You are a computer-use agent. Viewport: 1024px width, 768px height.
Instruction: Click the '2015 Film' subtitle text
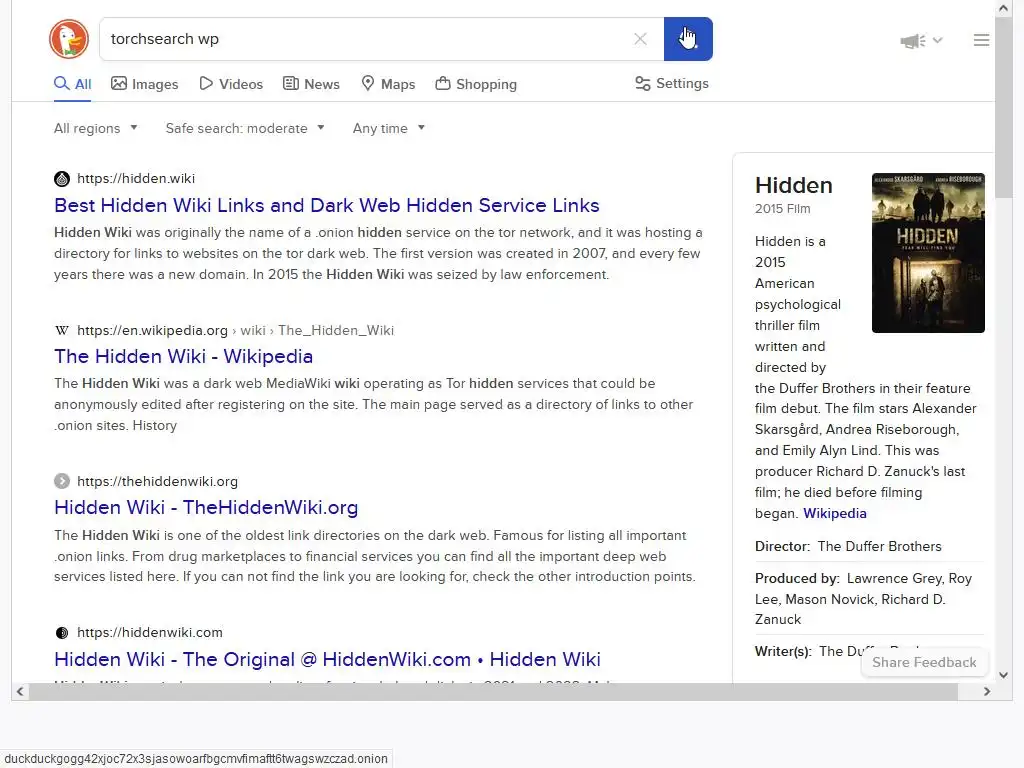pos(782,209)
